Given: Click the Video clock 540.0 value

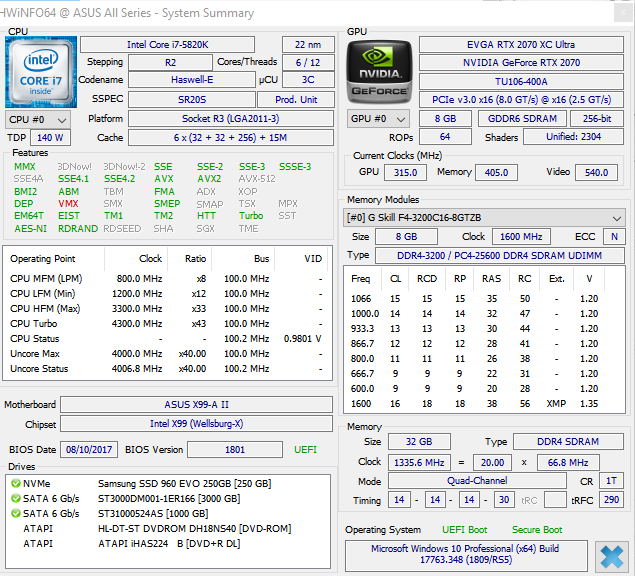Looking at the screenshot, I should click(x=596, y=173).
